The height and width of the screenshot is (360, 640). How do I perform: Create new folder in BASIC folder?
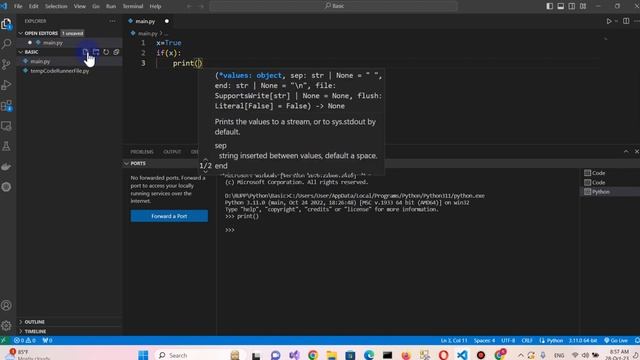coord(96,52)
